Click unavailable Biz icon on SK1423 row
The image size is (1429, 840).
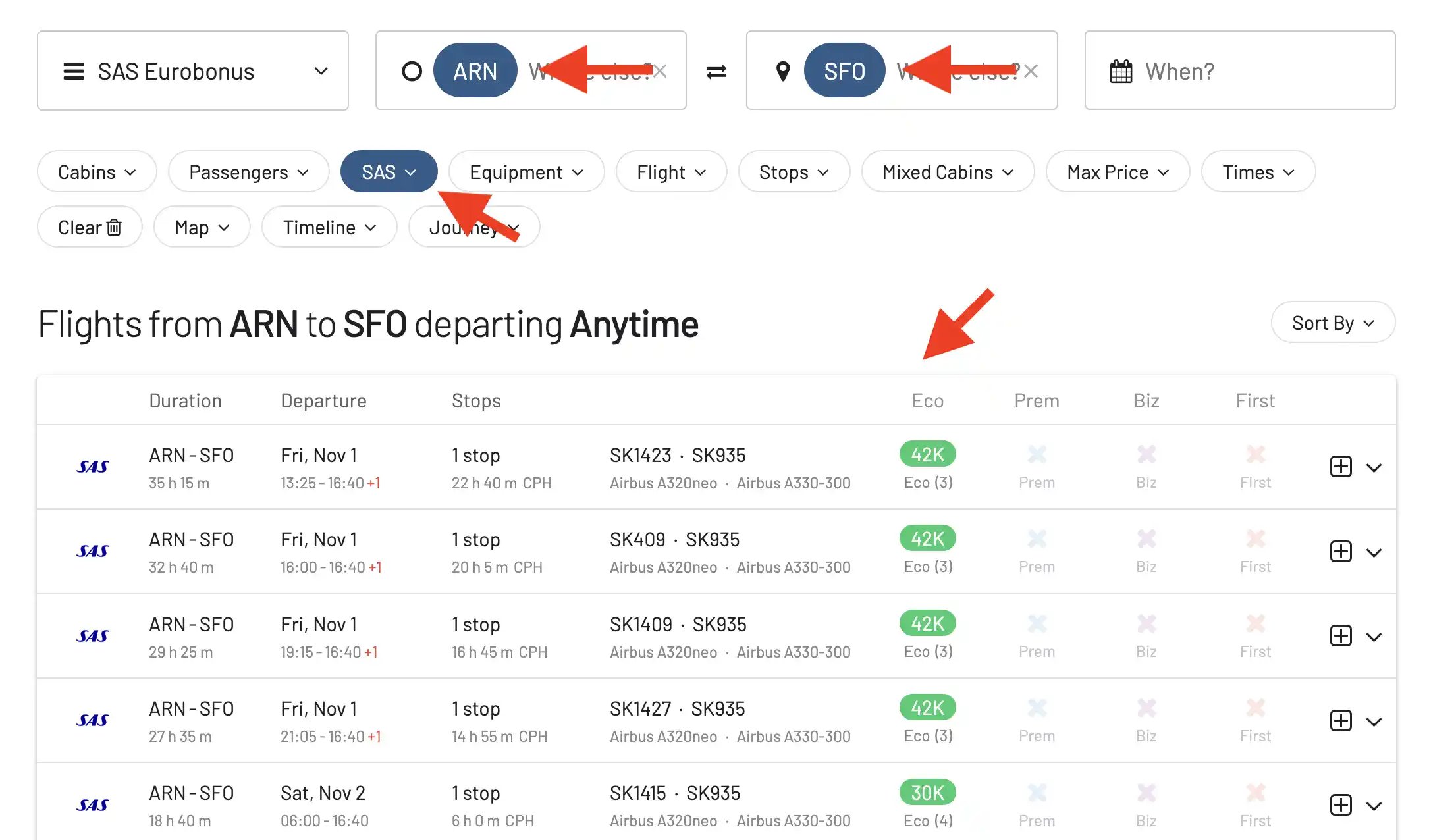1146,454
